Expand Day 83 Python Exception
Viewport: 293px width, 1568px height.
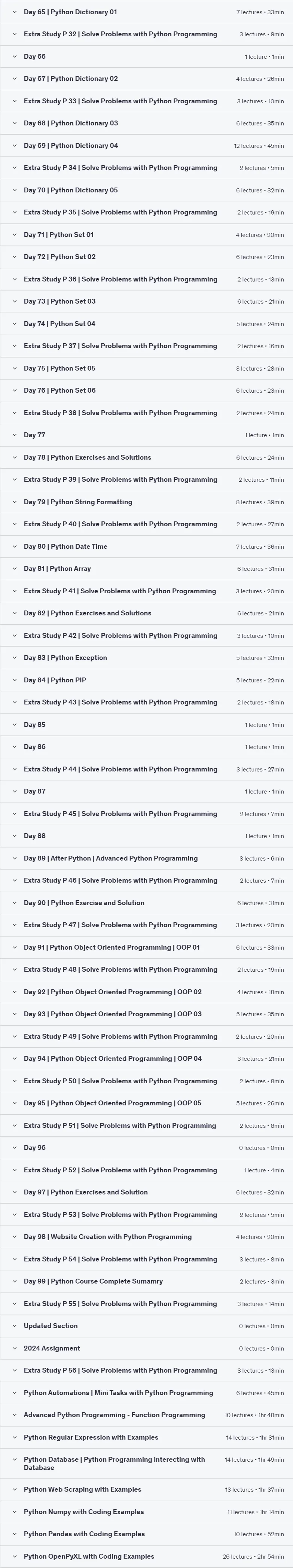(x=147, y=658)
